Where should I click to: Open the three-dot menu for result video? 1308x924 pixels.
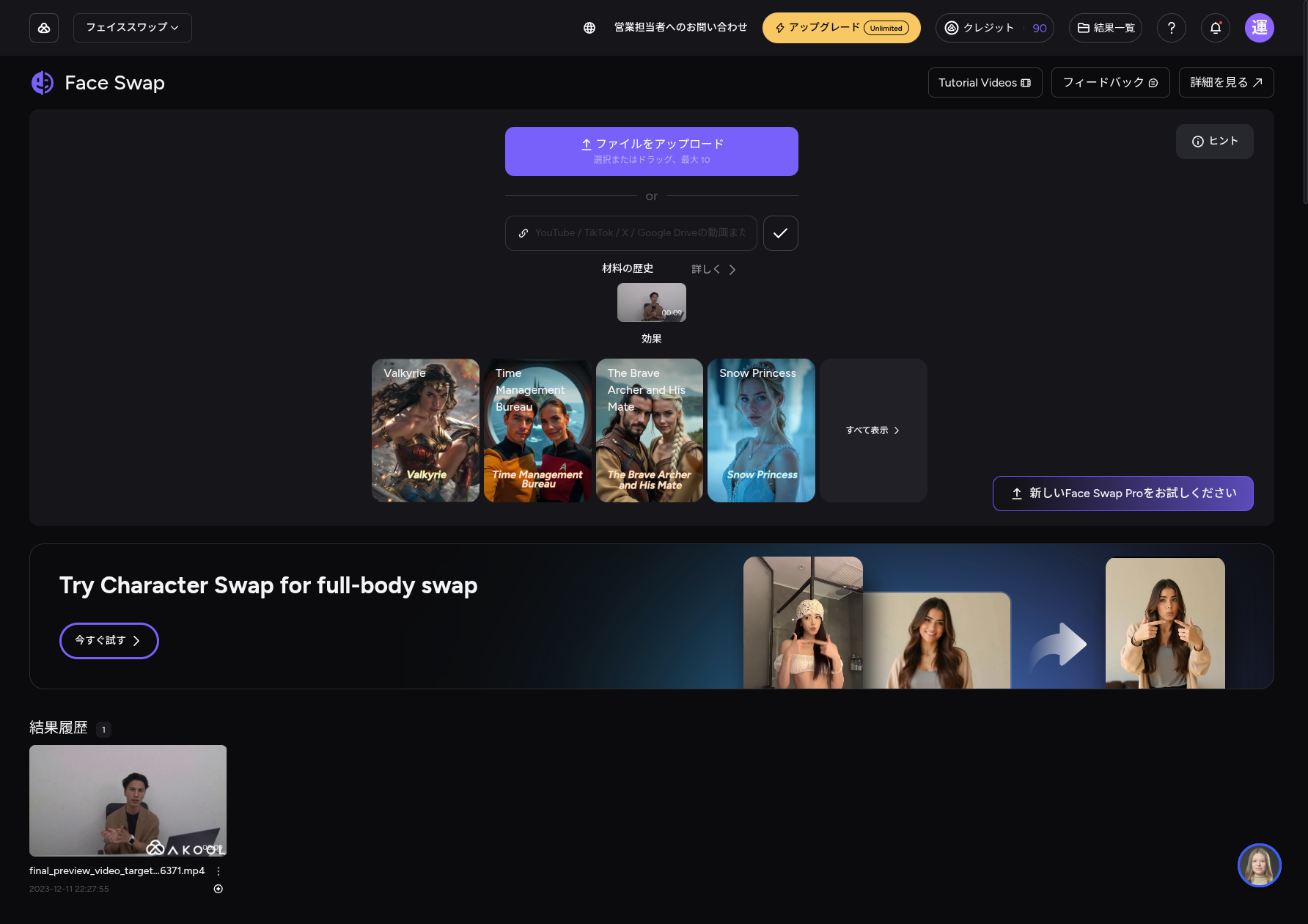click(x=218, y=871)
